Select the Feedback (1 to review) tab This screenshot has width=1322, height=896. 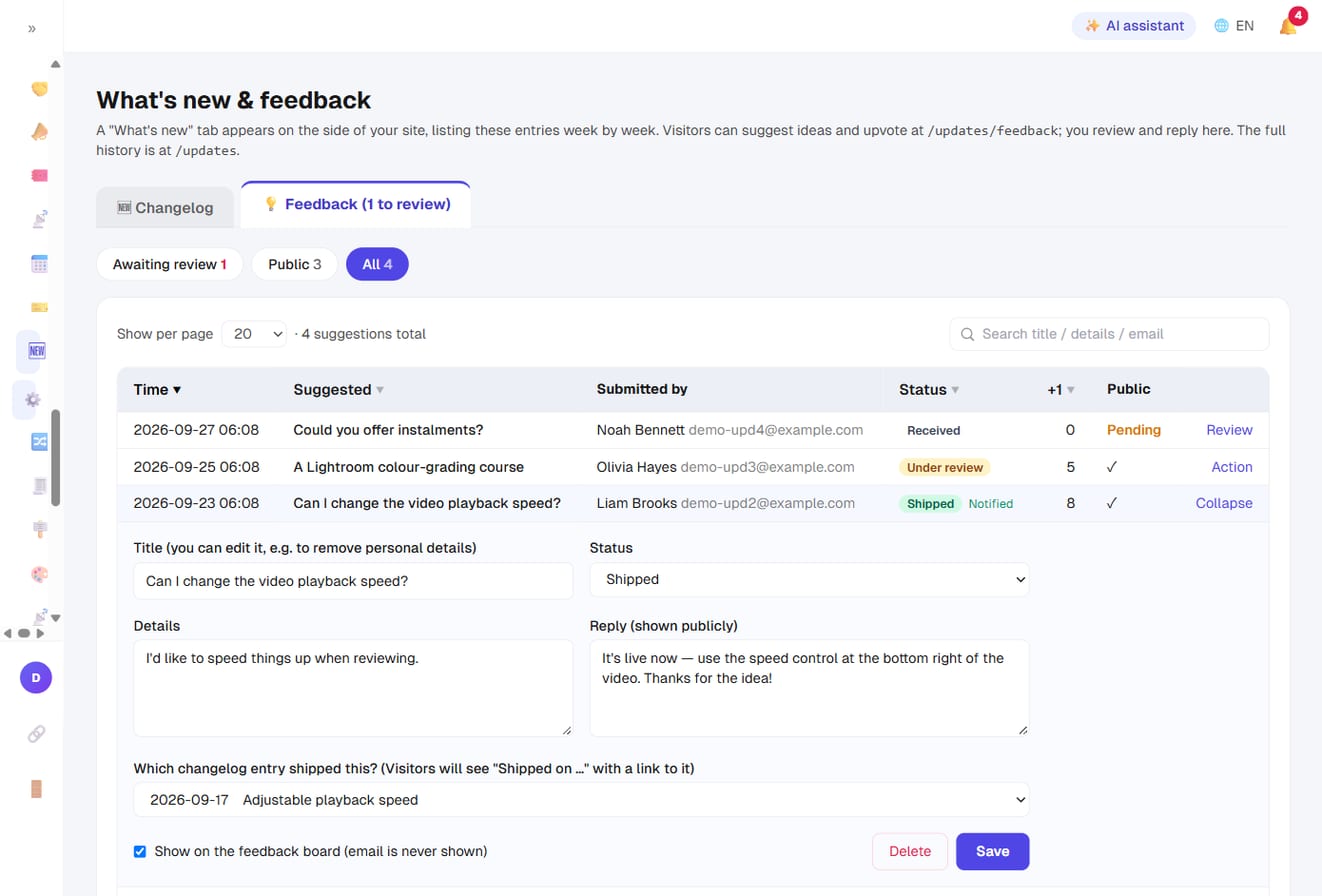click(x=356, y=204)
